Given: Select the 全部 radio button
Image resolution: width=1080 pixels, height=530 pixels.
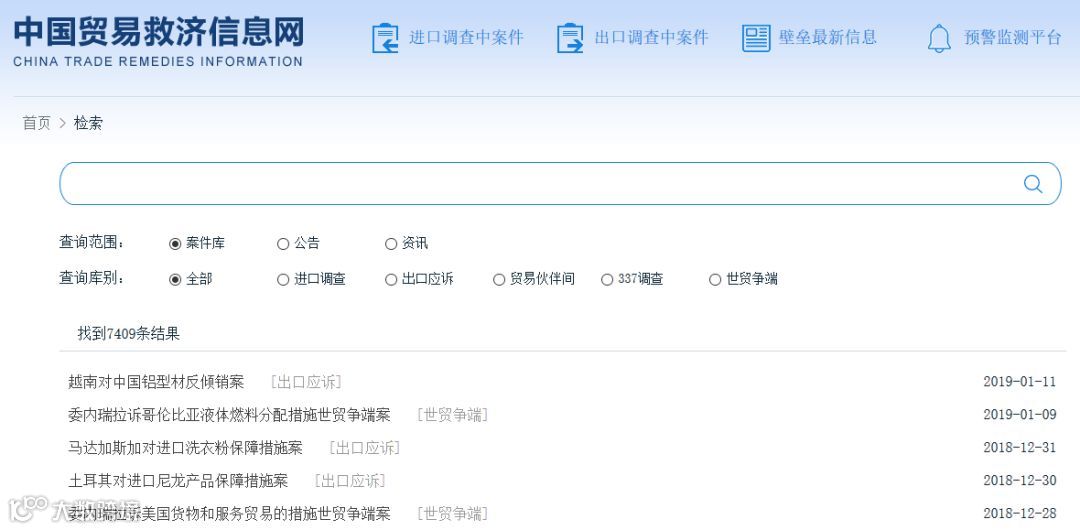Looking at the screenshot, I should coord(175,280).
